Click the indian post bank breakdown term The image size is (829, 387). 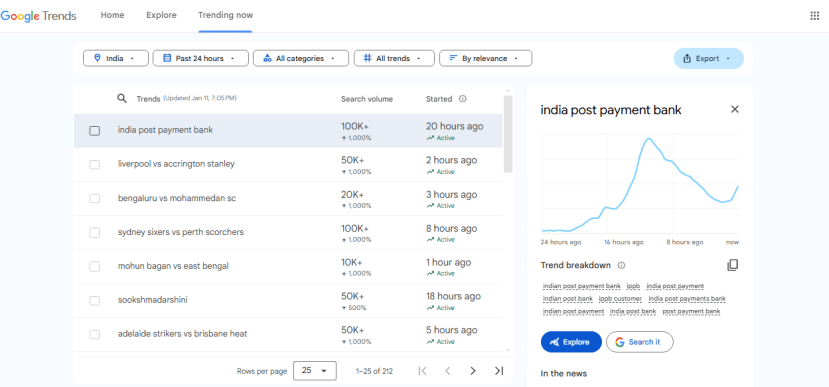click(568, 299)
